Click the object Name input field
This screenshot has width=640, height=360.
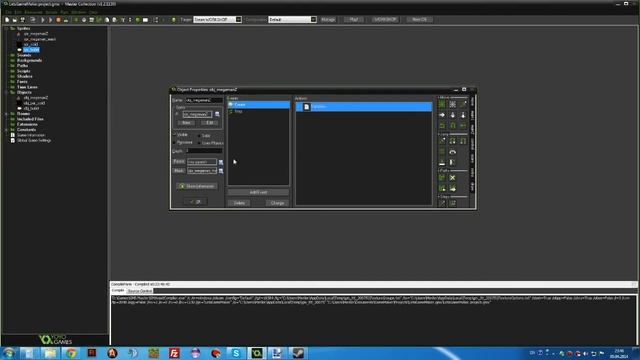click(204, 100)
